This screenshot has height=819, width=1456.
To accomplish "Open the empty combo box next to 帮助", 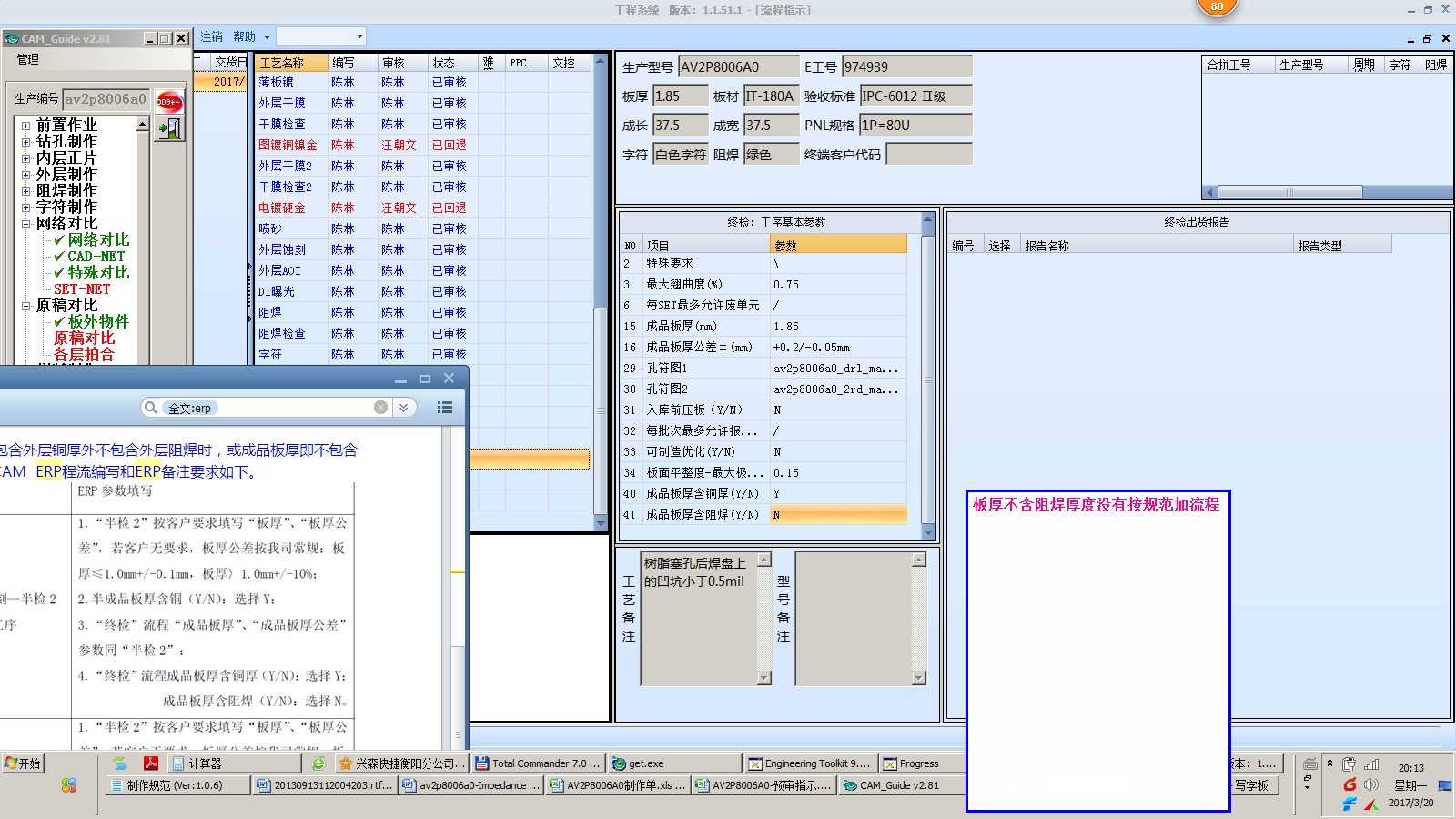I will (321, 37).
